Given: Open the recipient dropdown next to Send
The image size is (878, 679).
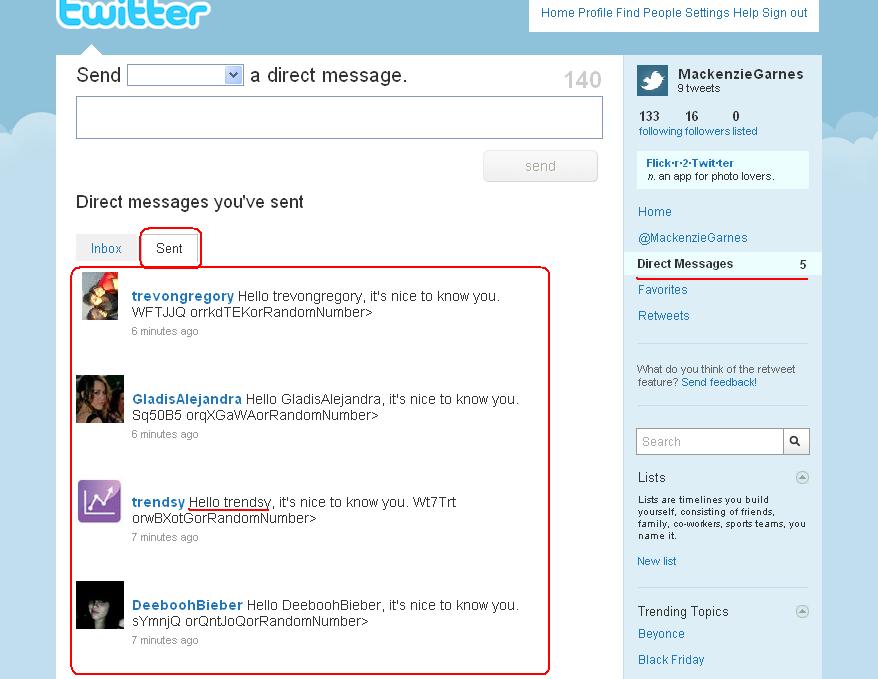Looking at the screenshot, I should 185,75.
